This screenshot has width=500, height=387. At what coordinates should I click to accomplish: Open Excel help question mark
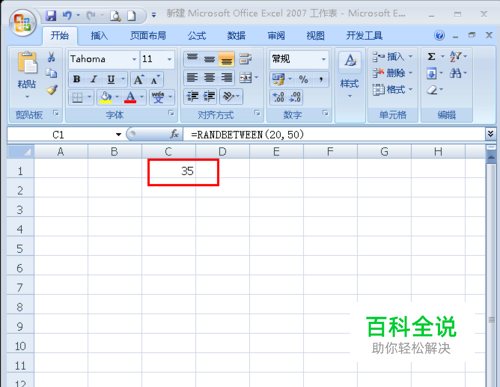(440, 35)
